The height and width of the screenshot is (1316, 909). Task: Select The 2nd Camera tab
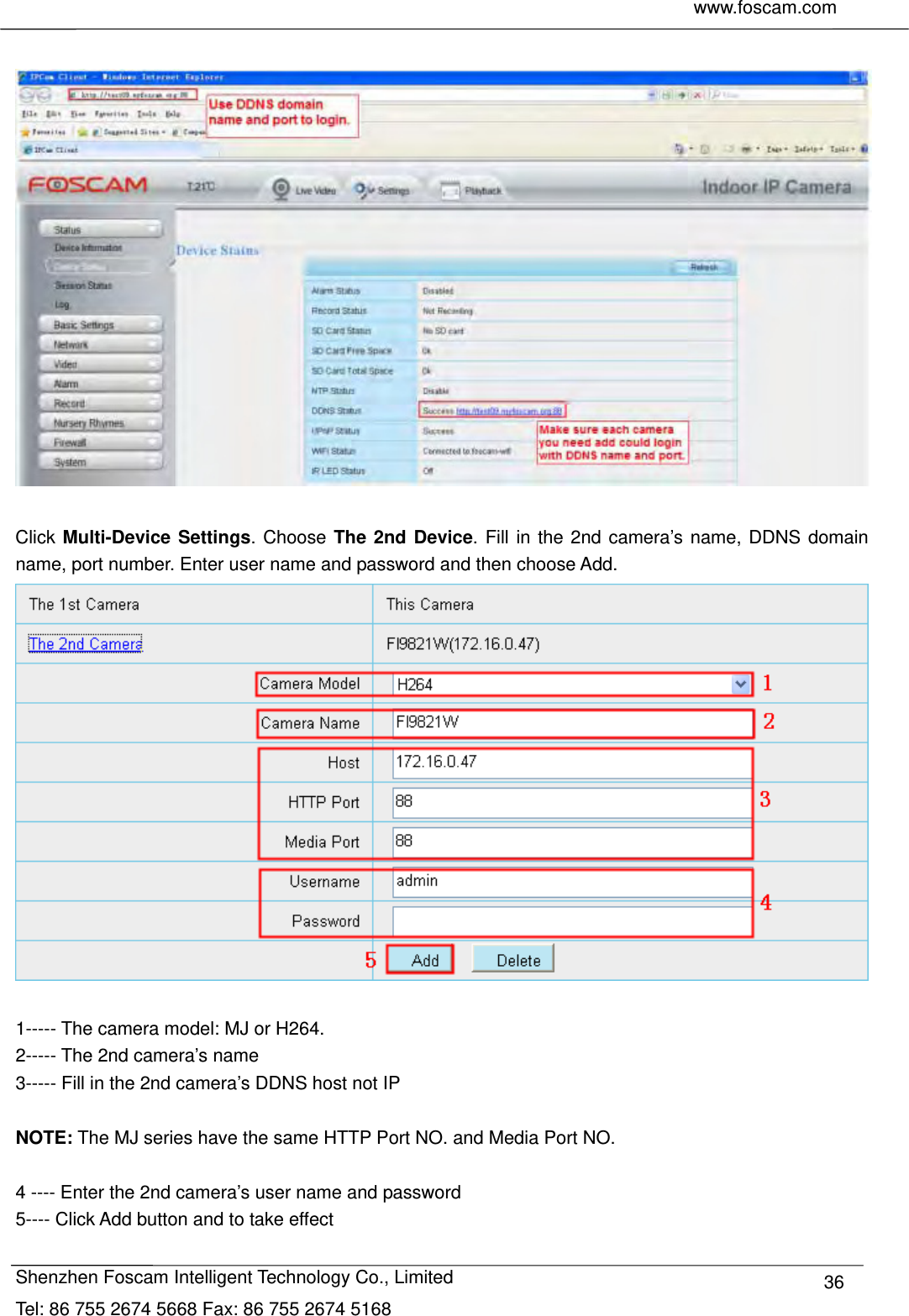[x=84, y=642]
